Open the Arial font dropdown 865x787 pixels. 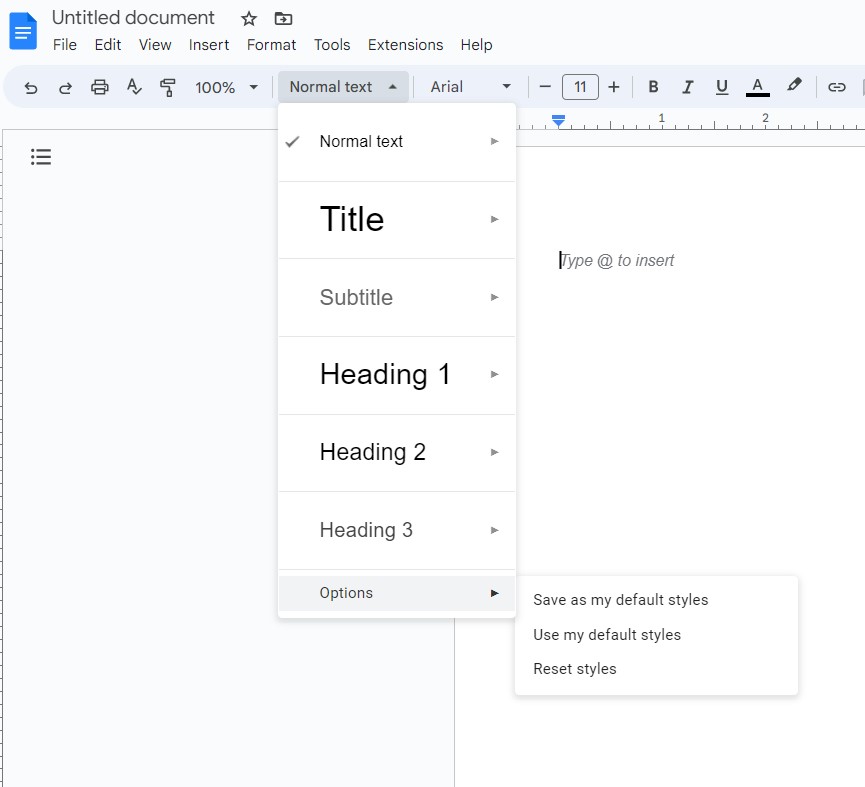470,87
